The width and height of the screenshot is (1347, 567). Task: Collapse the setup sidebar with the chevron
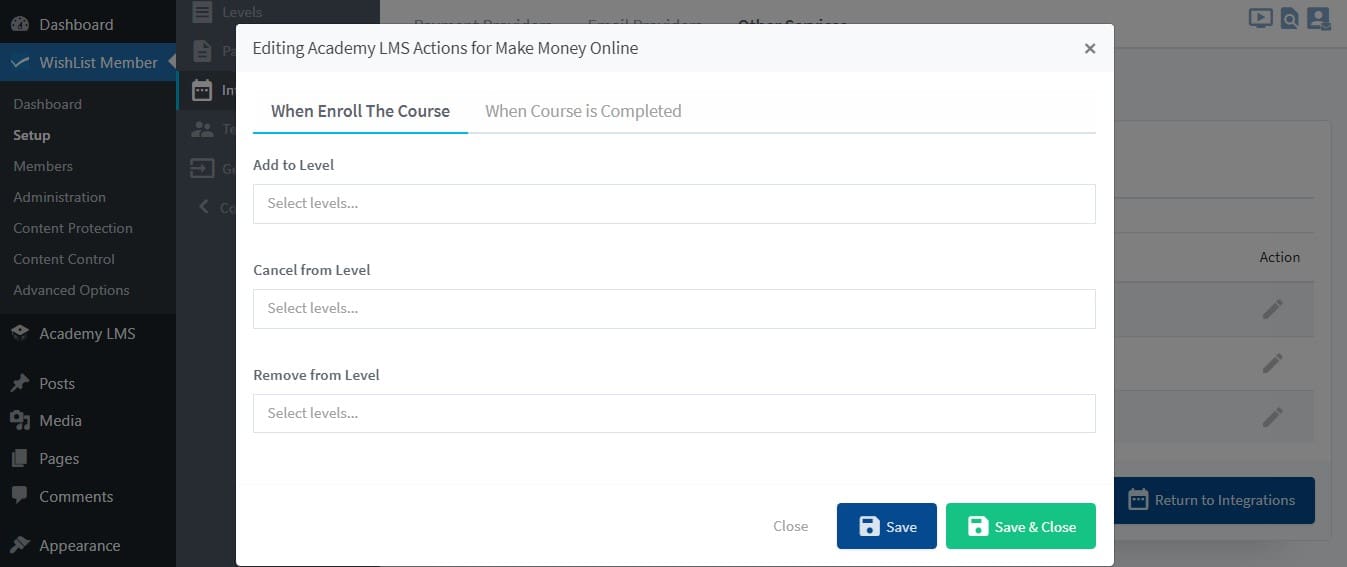pyautogui.click(x=204, y=207)
